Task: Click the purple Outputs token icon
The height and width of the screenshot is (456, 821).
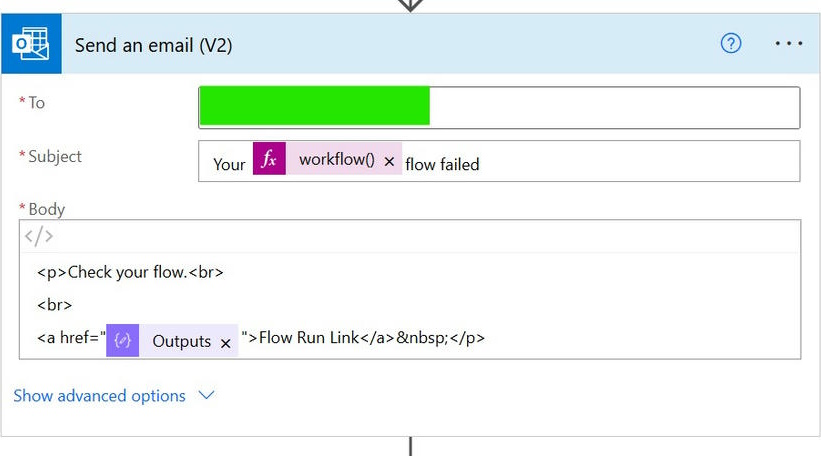Action: click(x=122, y=341)
